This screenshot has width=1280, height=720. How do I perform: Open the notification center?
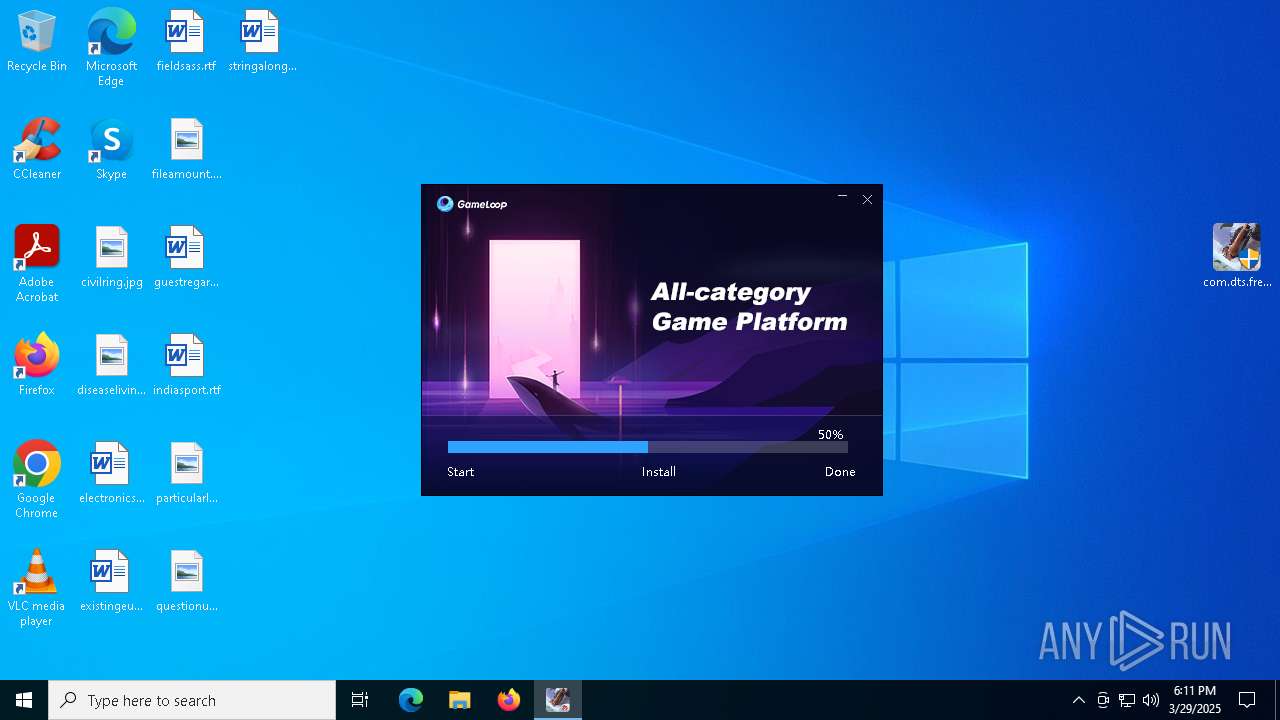(x=1247, y=700)
